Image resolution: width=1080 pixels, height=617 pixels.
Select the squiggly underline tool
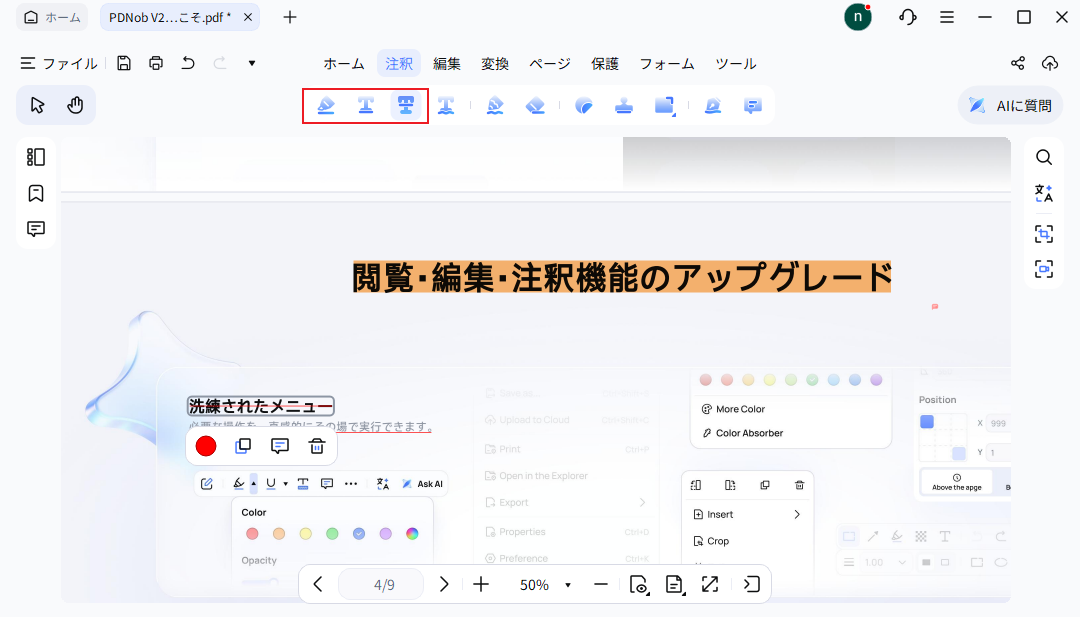point(447,105)
